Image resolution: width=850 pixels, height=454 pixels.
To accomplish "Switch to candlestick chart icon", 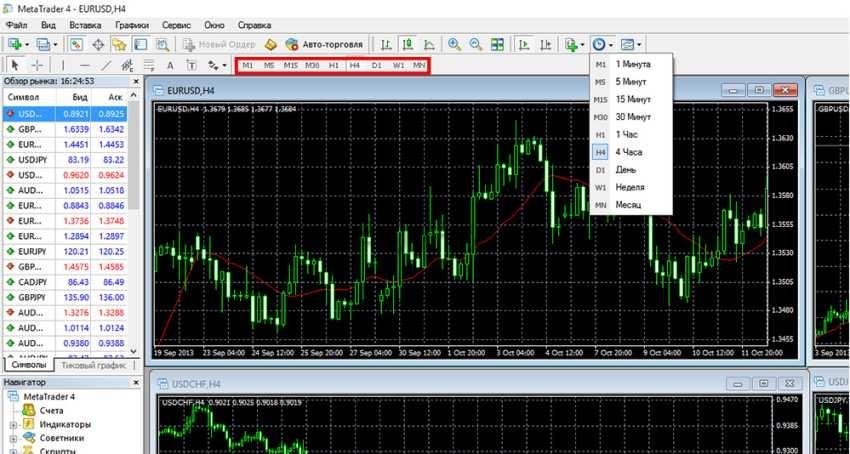I will click(x=408, y=44).
